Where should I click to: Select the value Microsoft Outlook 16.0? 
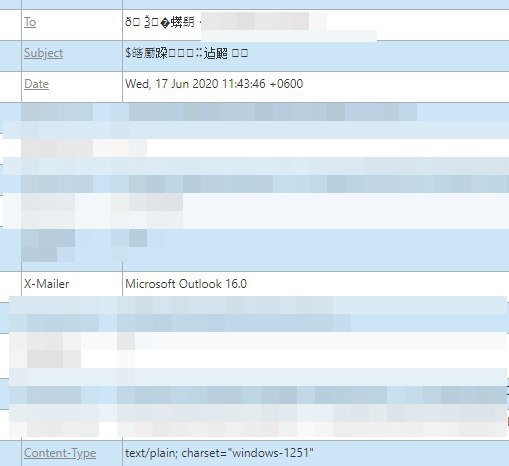[186, 284]
